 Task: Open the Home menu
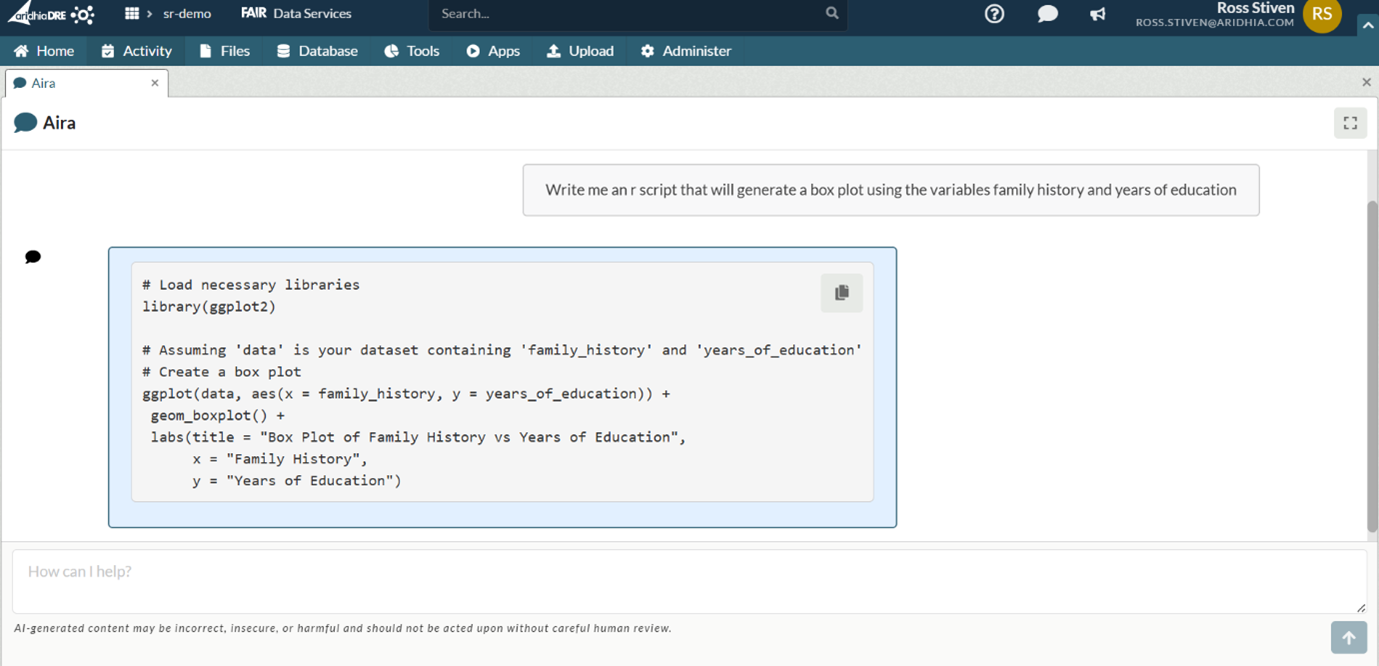point(44,51)
